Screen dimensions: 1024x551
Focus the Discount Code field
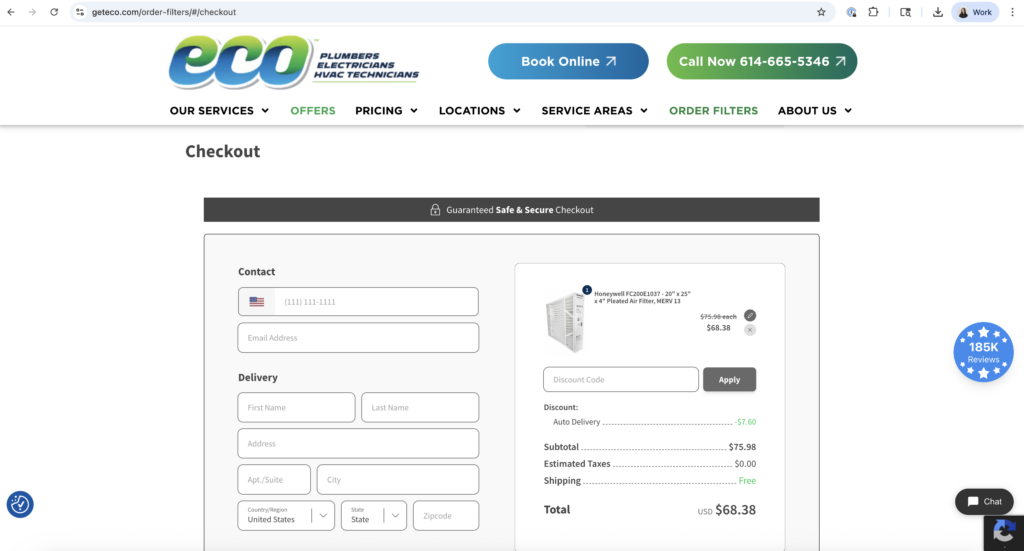pos(620,379)
